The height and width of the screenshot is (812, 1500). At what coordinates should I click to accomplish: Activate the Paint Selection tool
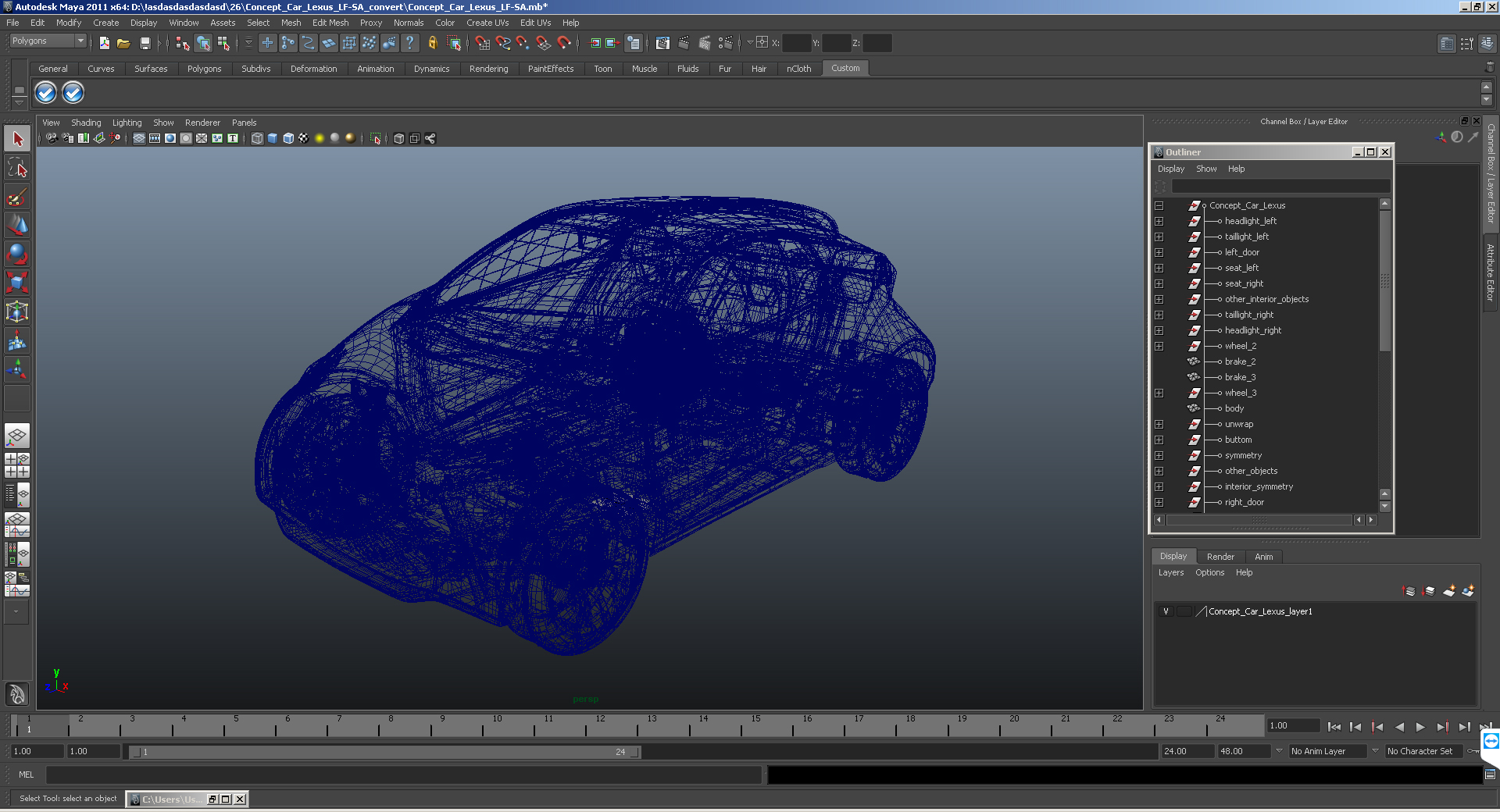(17, 197)
